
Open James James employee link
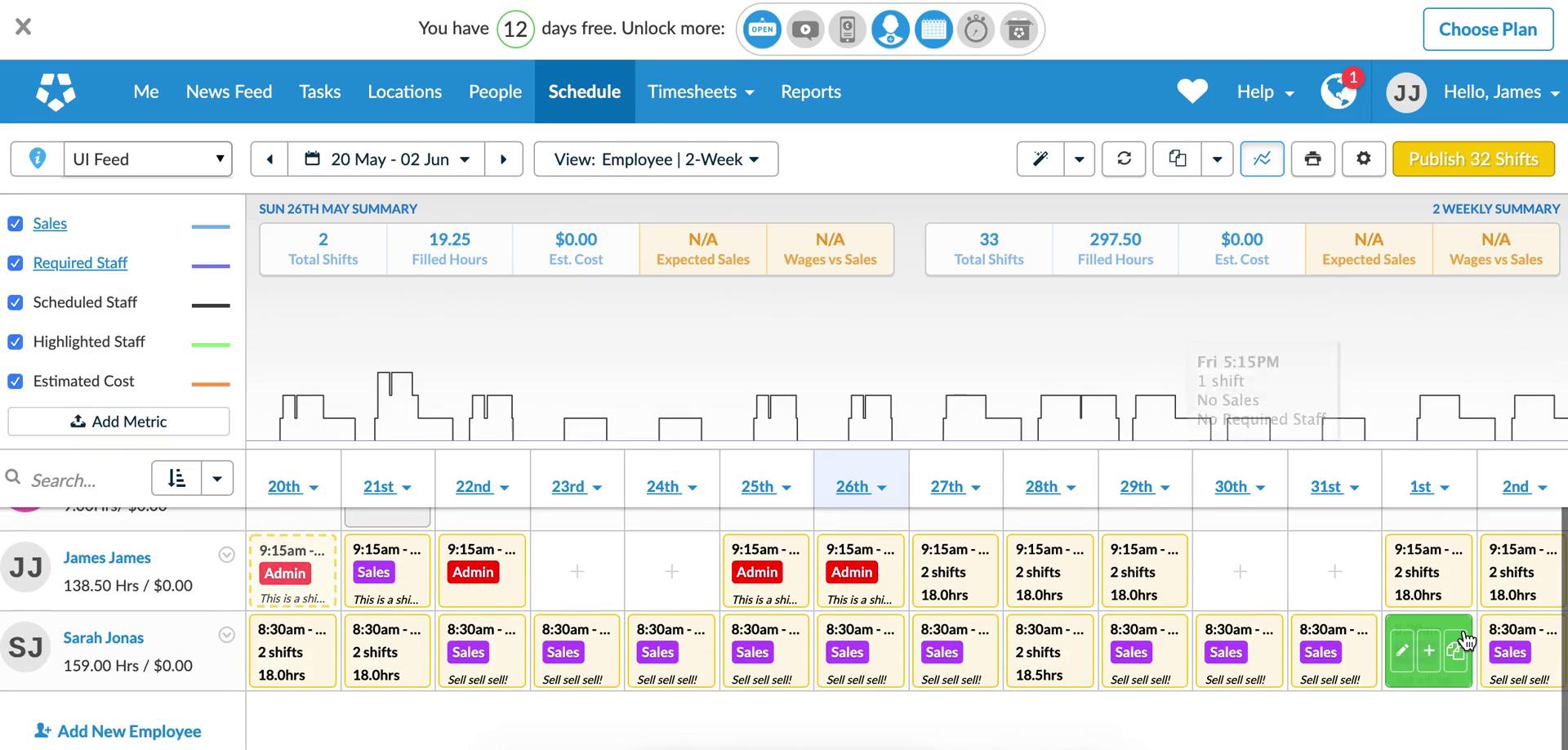pyautogui.click(x=107, y=558)
